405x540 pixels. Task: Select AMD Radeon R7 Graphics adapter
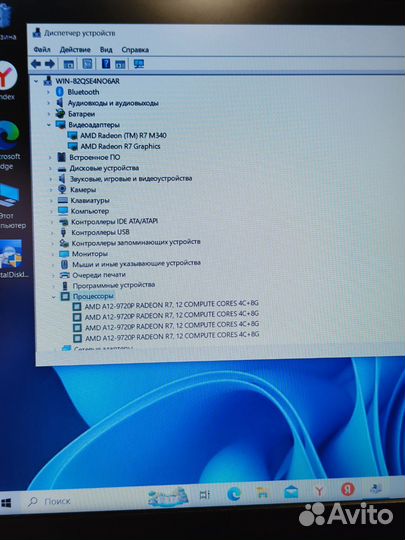tap(120, 146)
